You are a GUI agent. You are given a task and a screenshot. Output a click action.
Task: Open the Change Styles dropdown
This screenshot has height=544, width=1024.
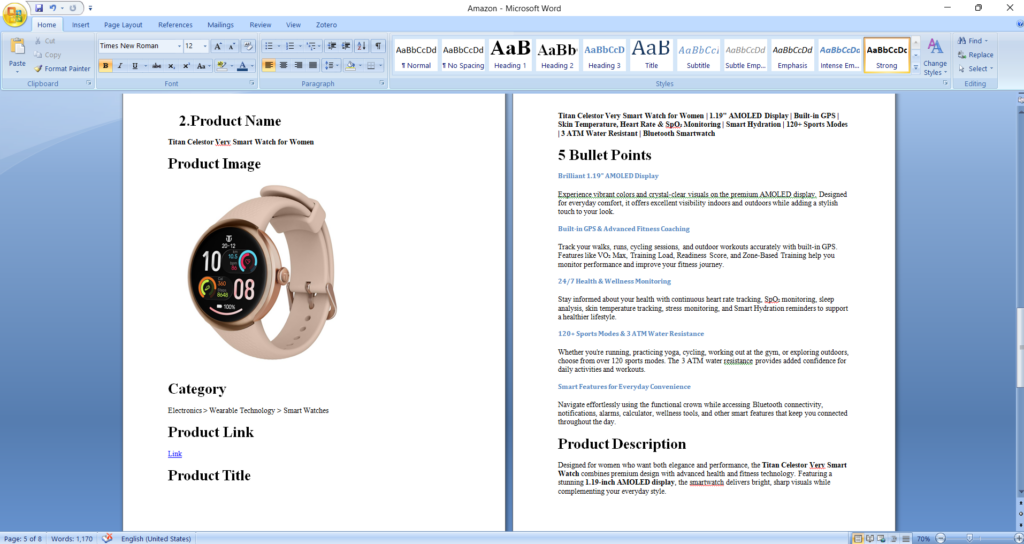tap(935, 57)
